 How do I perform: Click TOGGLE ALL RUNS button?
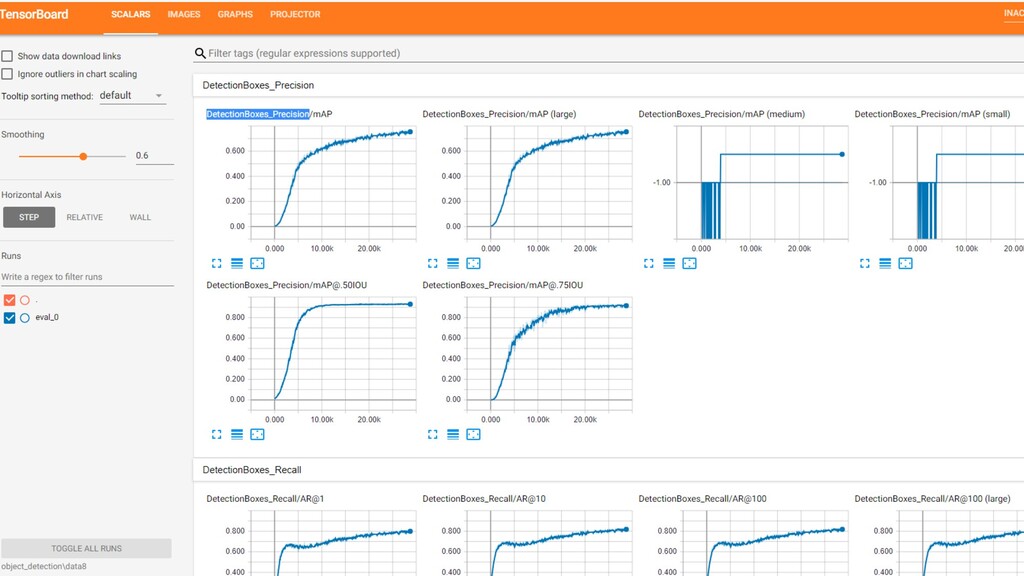point(86,549)
